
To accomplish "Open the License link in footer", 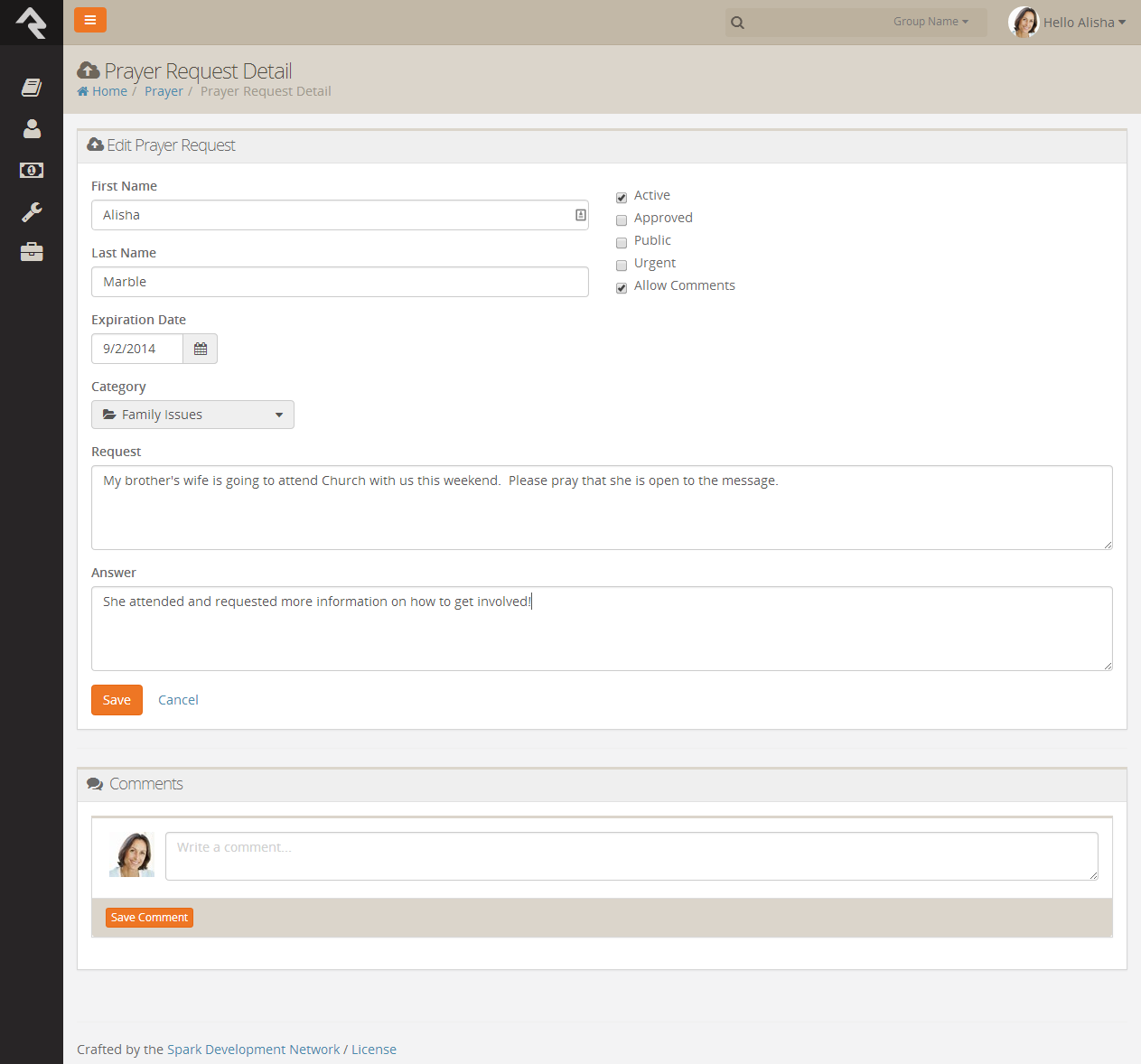I will 374,1050.
